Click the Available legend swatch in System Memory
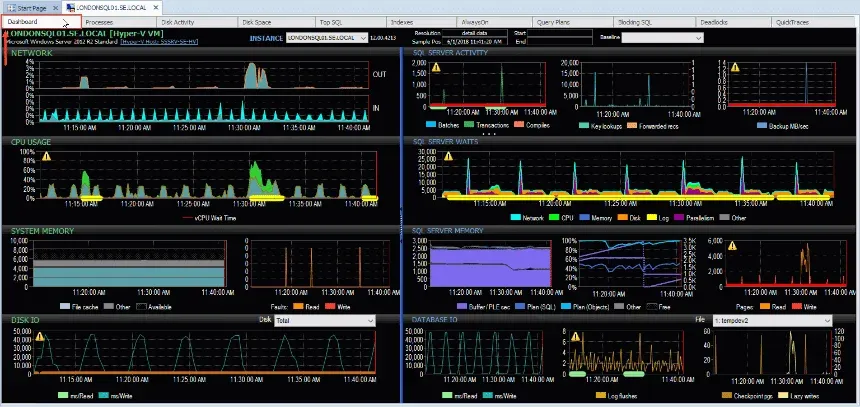The height and width of the screenshot is (407, 860). click(142, 307)
